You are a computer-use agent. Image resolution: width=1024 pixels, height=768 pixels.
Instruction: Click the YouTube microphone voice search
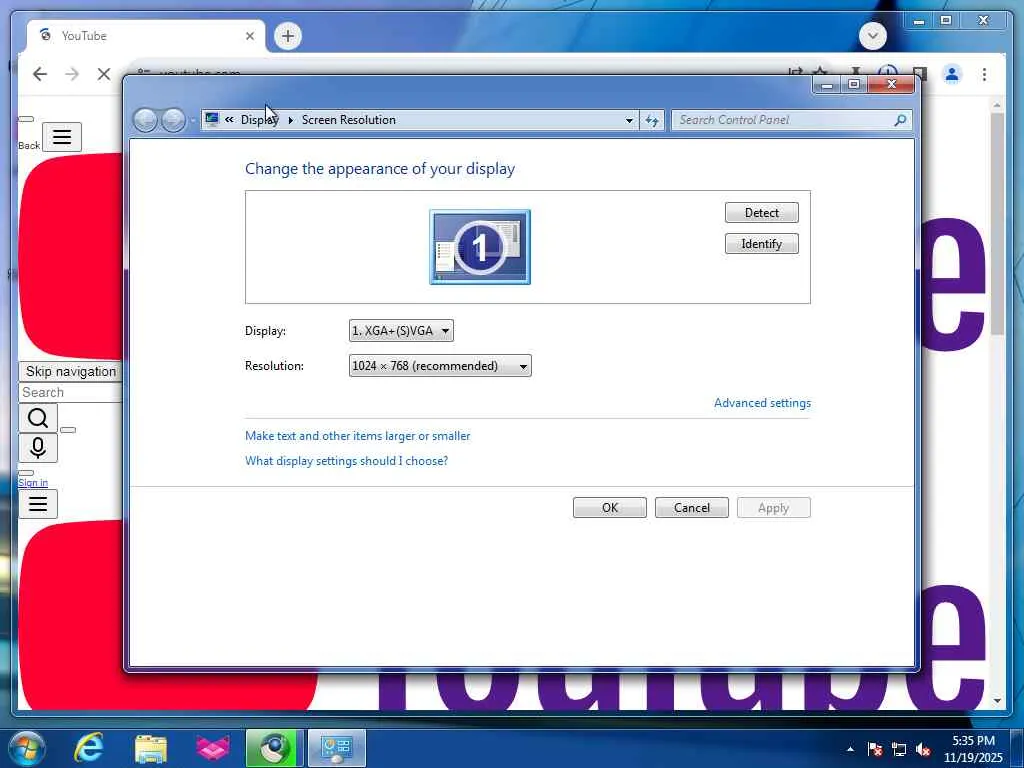38,448
